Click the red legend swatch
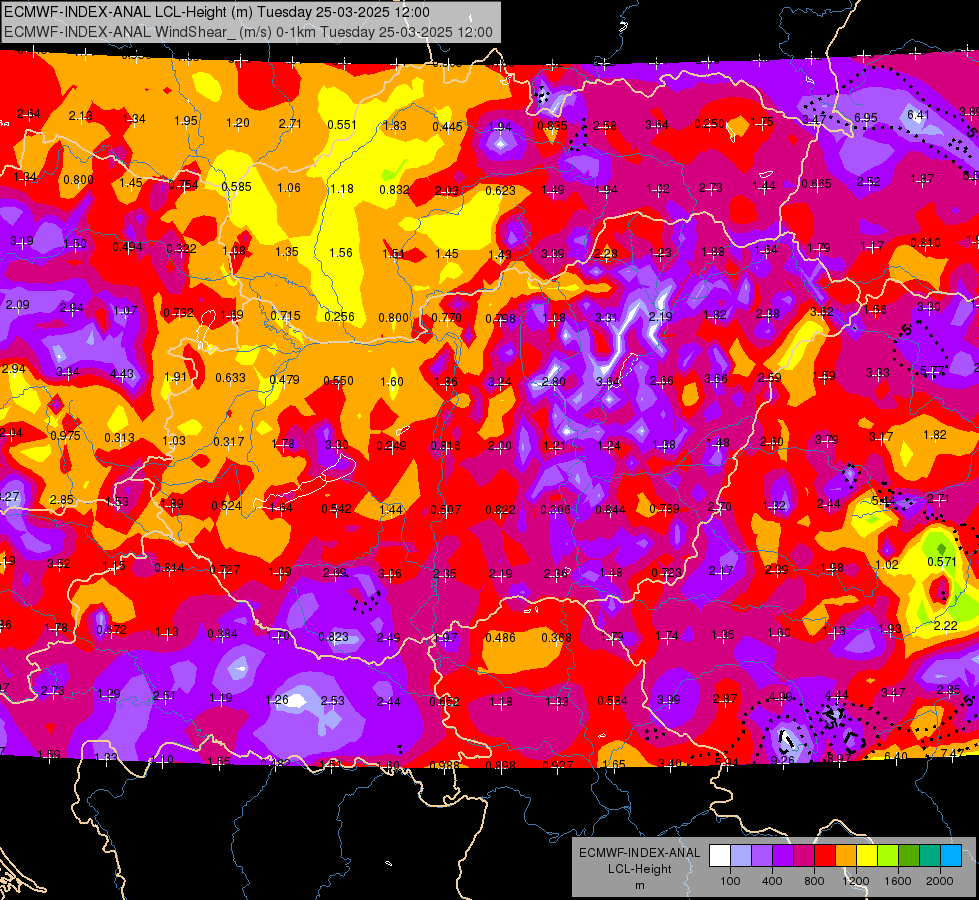979x900 pixels. tap(825, 855)
